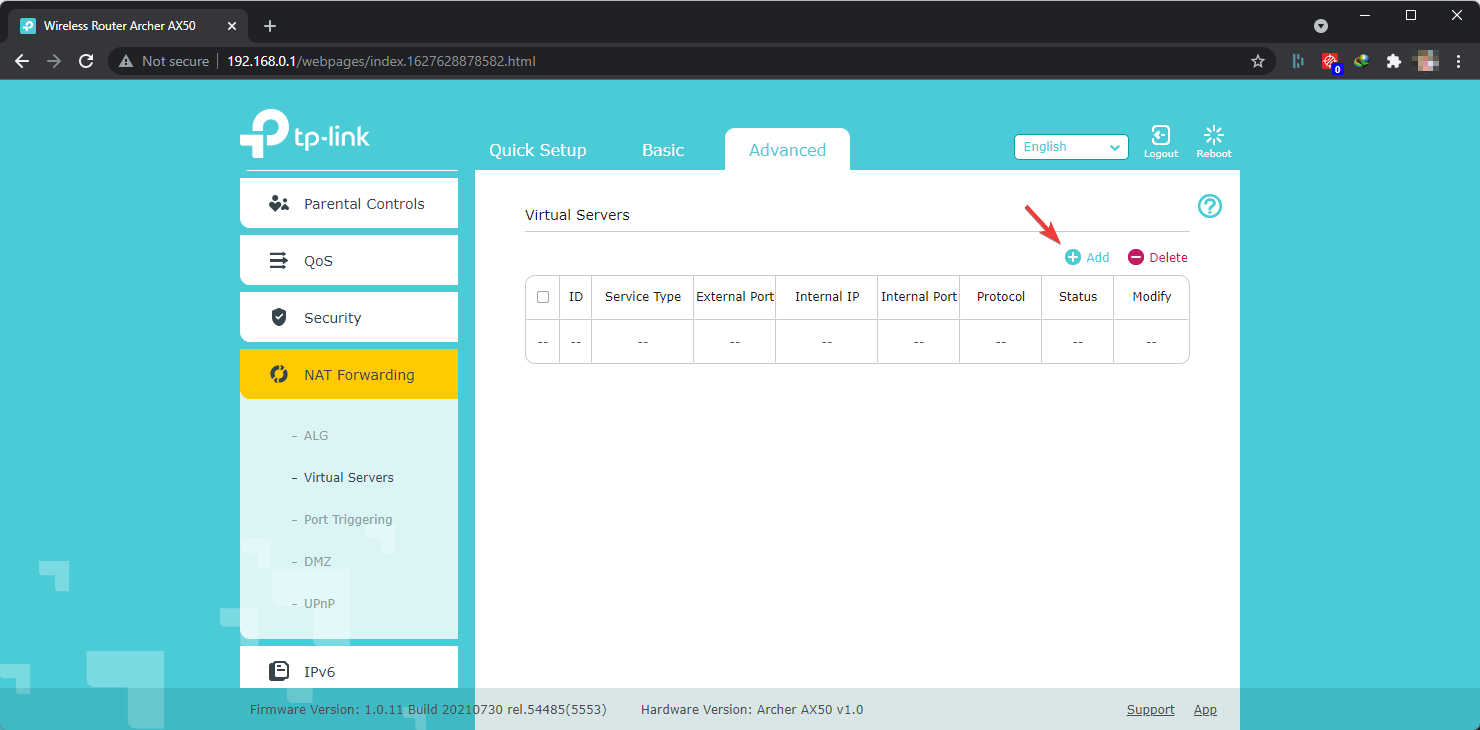This screenshot has height=730, width=1480.
Task: Switch to the Basic tab
Action: (663, 150)
